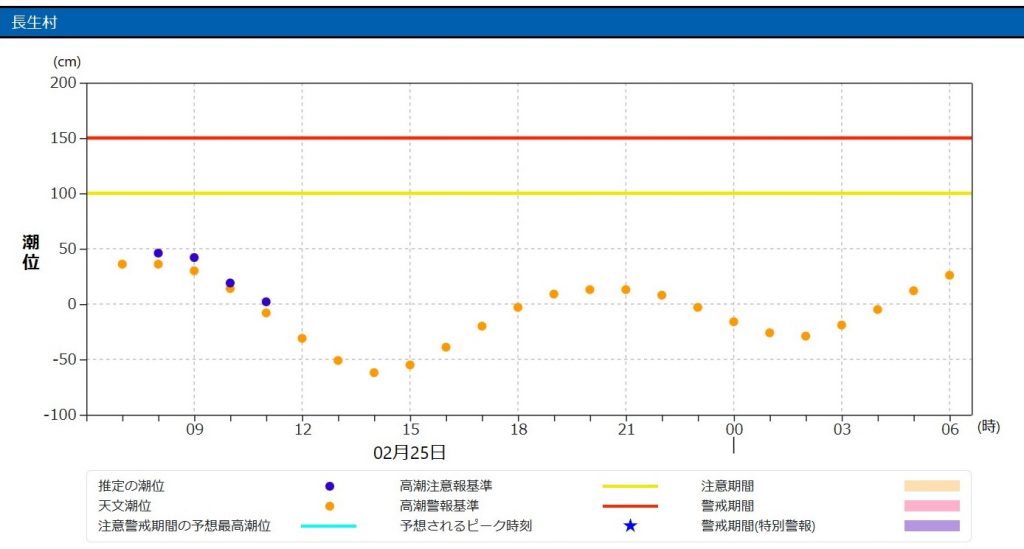Click the 警戒期間(特別警報) legend label
Image resolution: width=1024 pixels, height=549 pixels.
pos(758,525)
